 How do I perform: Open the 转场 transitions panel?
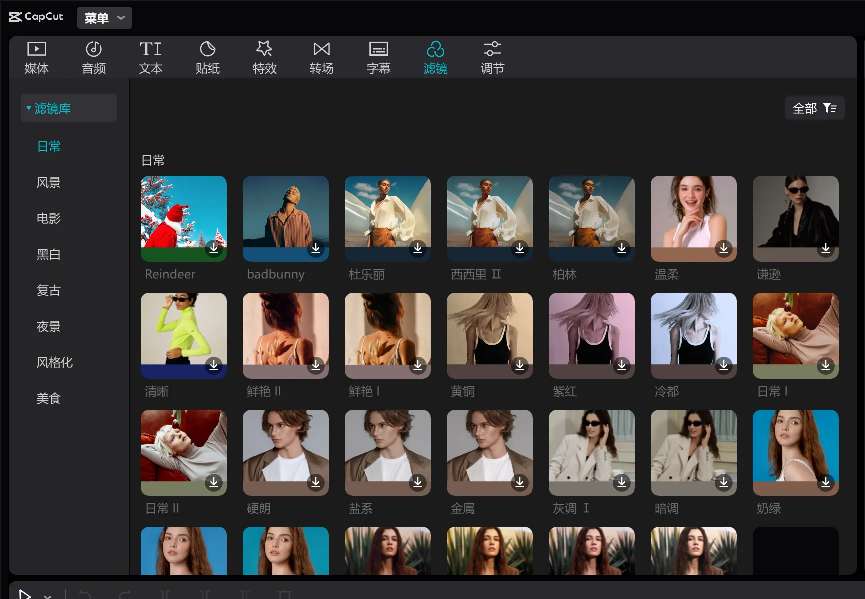click(321, 58)
